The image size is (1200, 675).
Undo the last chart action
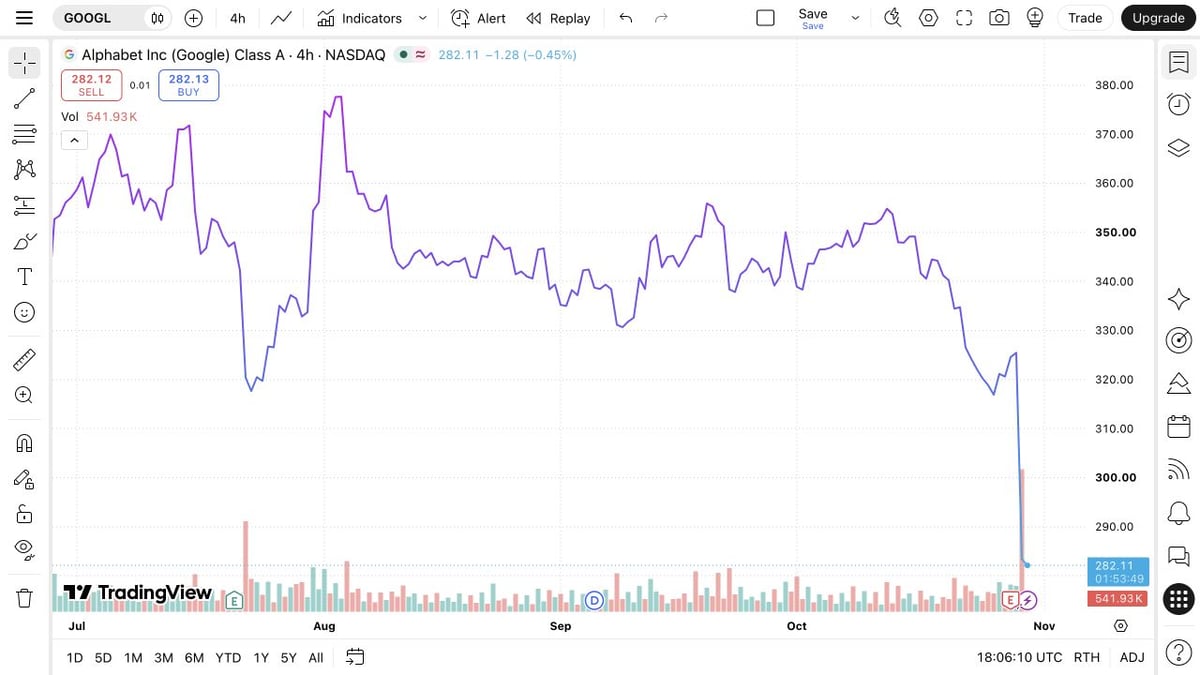pyautogui.click(x=626, y=18)
